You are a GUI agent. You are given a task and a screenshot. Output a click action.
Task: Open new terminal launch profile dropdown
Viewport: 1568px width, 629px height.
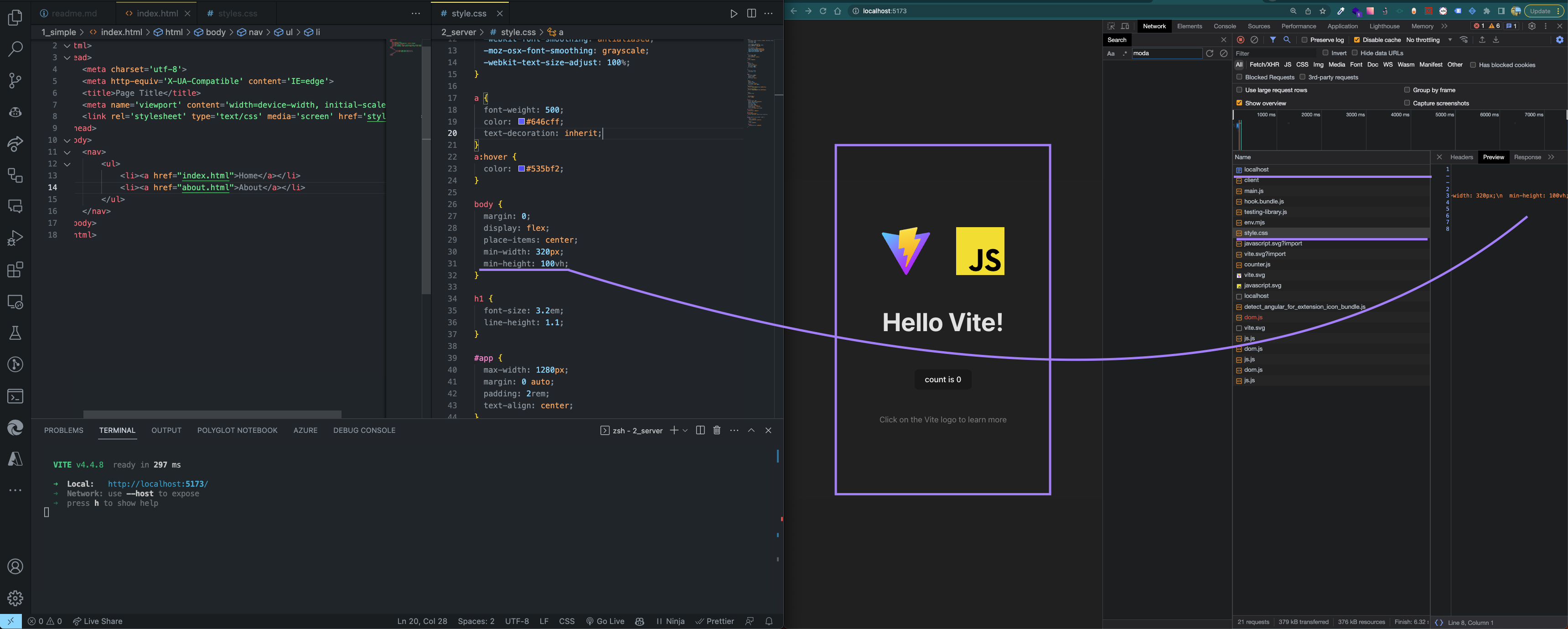685,431
